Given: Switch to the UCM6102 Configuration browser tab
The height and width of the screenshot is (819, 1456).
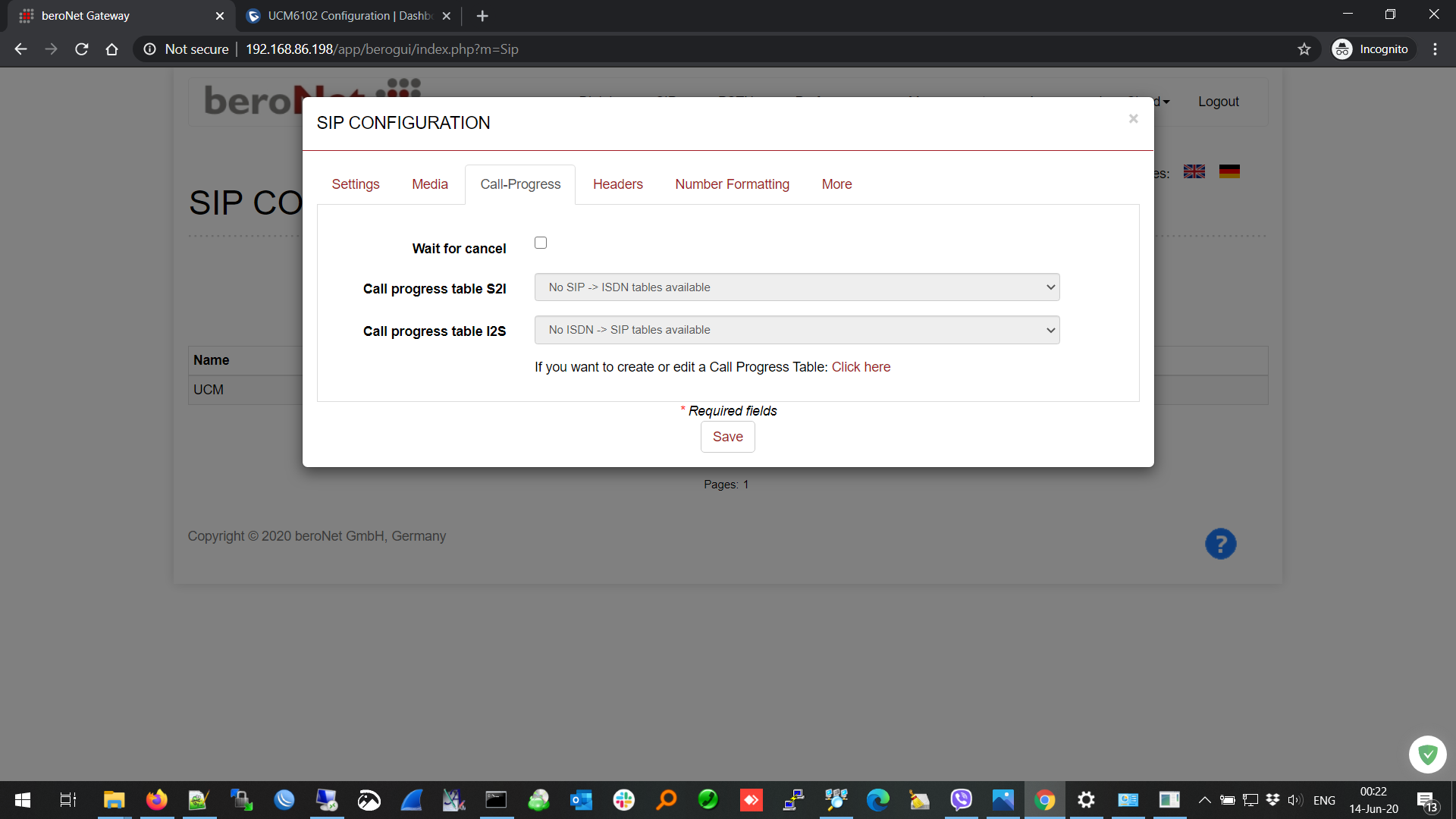Looking at the screenshot, I should pos(349,16).
